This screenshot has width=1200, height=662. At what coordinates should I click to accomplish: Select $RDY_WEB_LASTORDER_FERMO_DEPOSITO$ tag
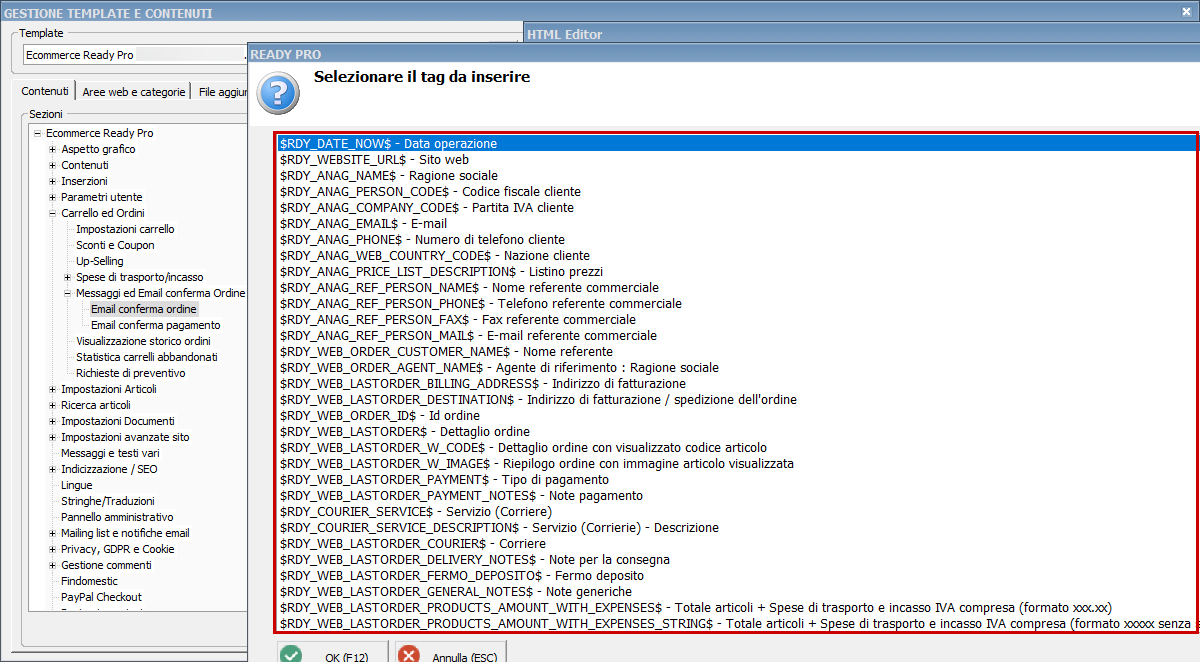(736, 576)
